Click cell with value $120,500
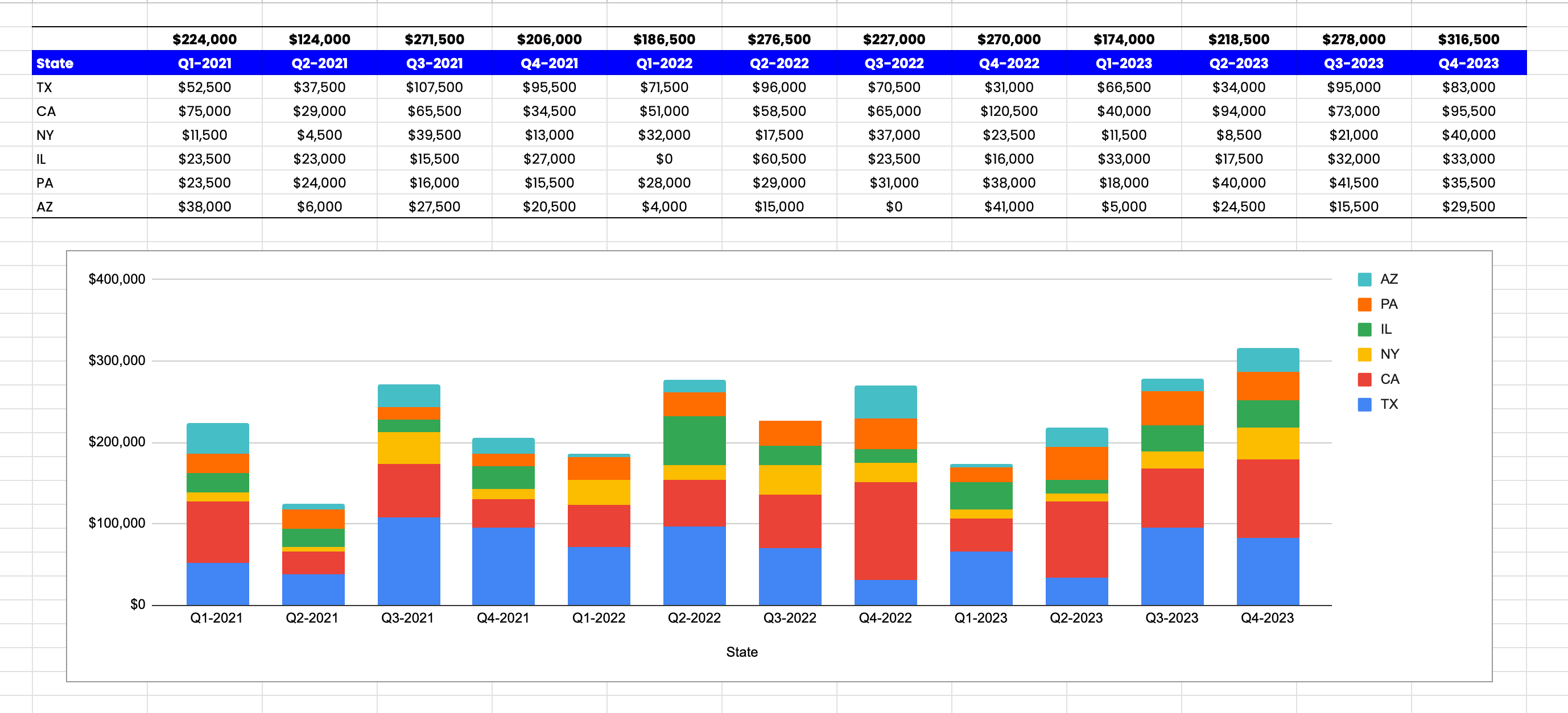Viewport: 1568px width, 713px height. (1009, 111)
